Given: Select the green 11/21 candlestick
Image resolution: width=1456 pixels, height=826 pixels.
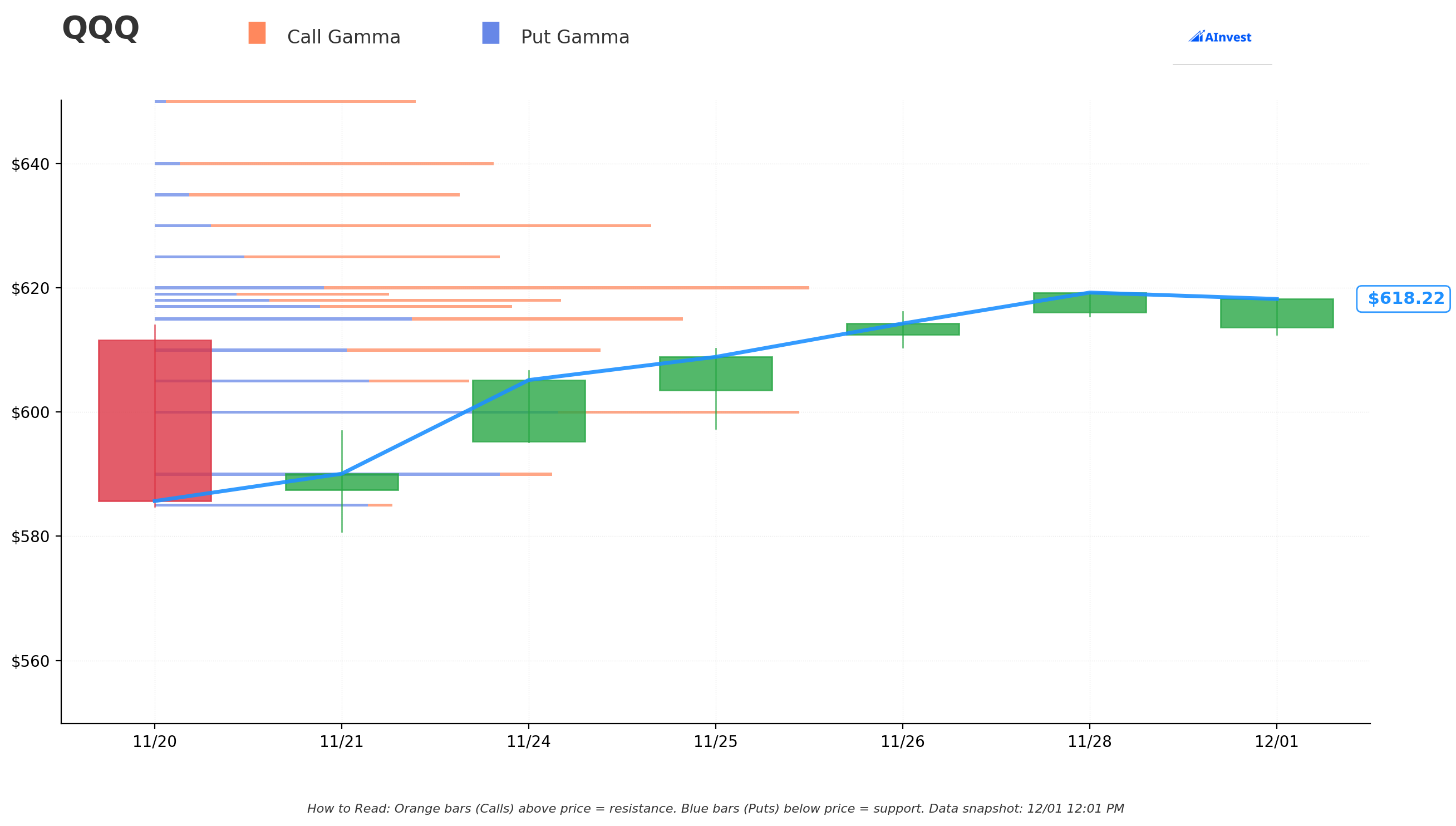Looking at the screenshot, I should pyautogui.click(x=341, y=481).
